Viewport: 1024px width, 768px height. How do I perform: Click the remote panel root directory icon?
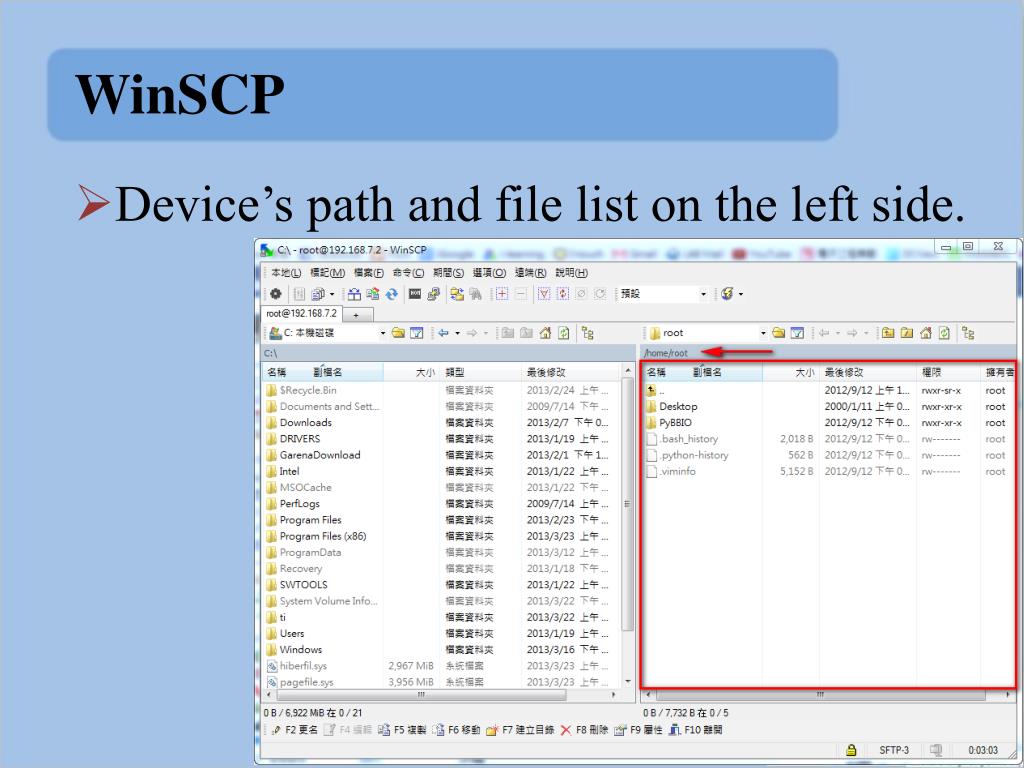click(906, 333)
